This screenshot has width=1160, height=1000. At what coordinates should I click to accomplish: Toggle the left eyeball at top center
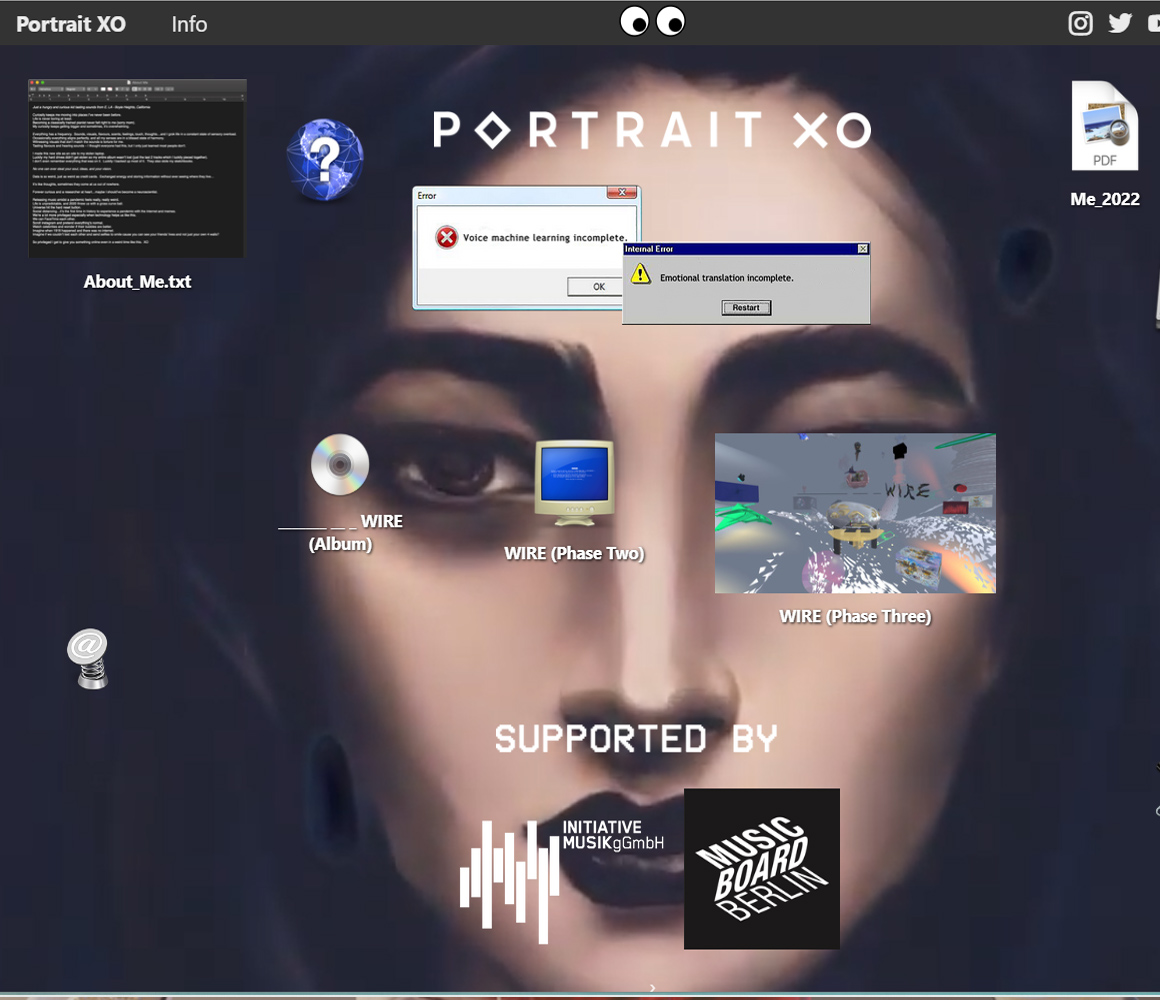(x=632, y=21)
